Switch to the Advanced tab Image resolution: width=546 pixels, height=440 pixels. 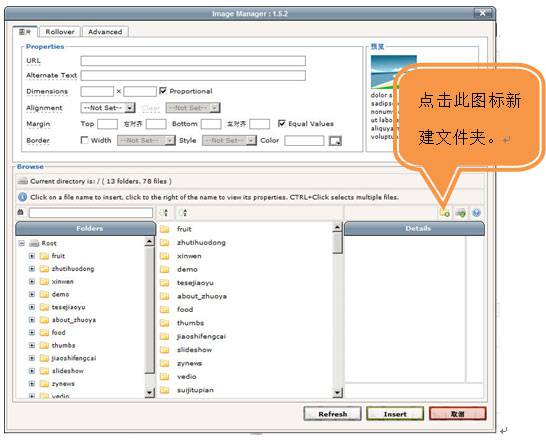105,32
